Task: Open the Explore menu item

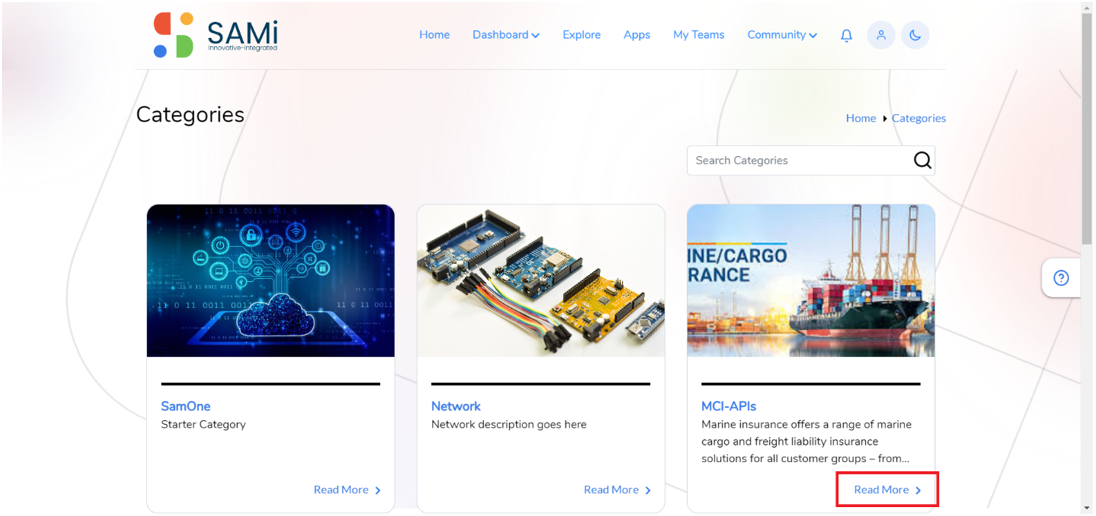Action: [582, 35]
